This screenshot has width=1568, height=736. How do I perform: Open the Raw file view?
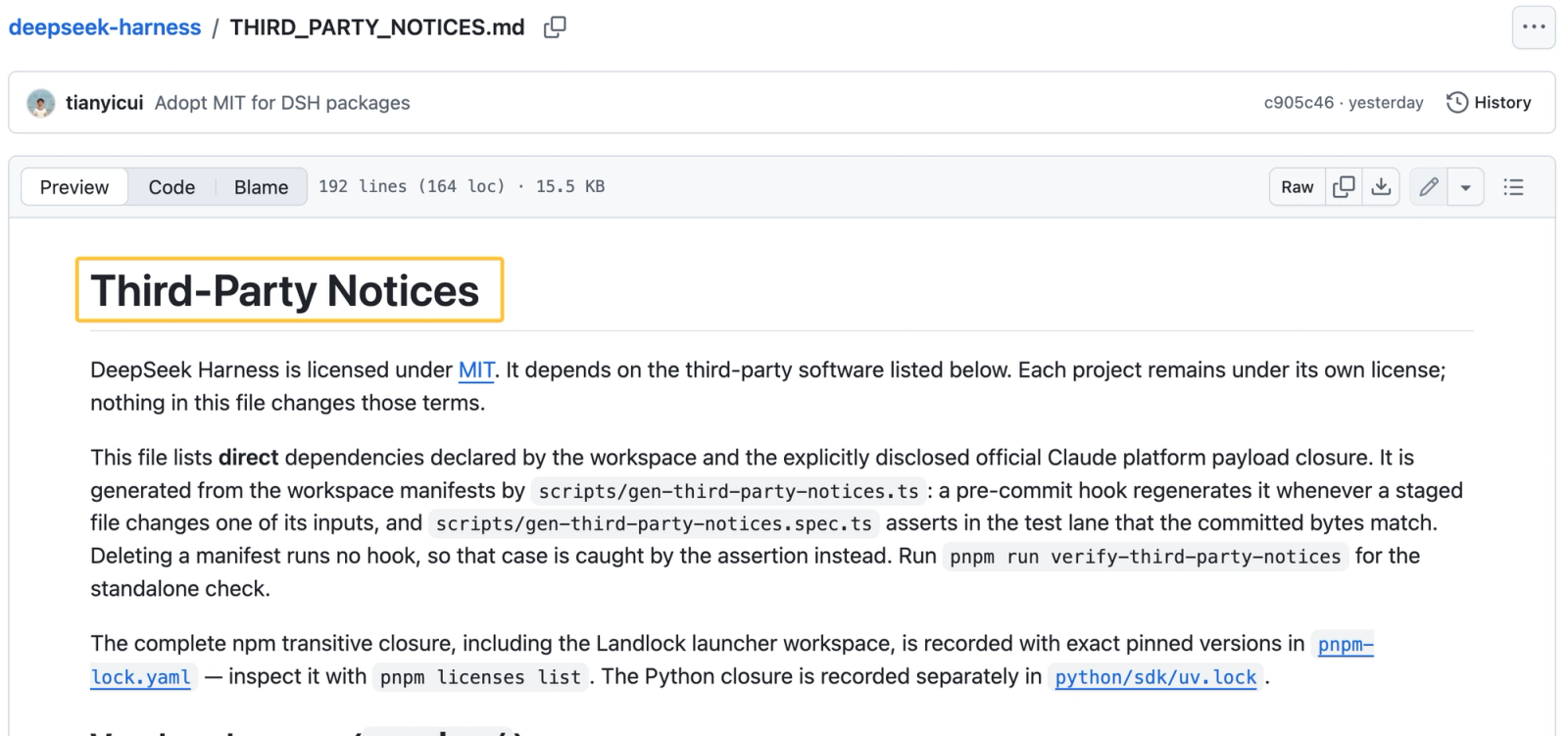point(1298,187)
